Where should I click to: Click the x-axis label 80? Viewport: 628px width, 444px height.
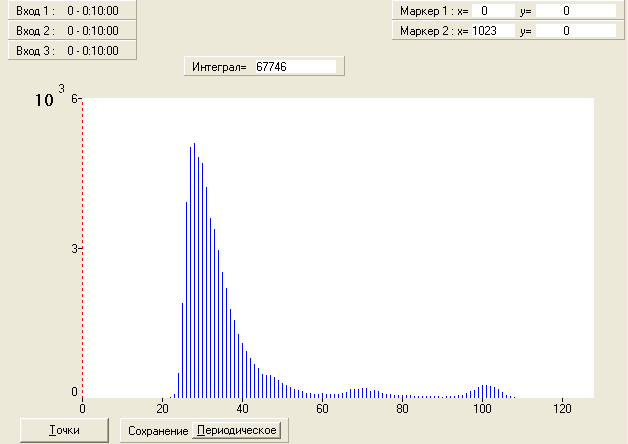pyautogui.click(x=402, y=409)
